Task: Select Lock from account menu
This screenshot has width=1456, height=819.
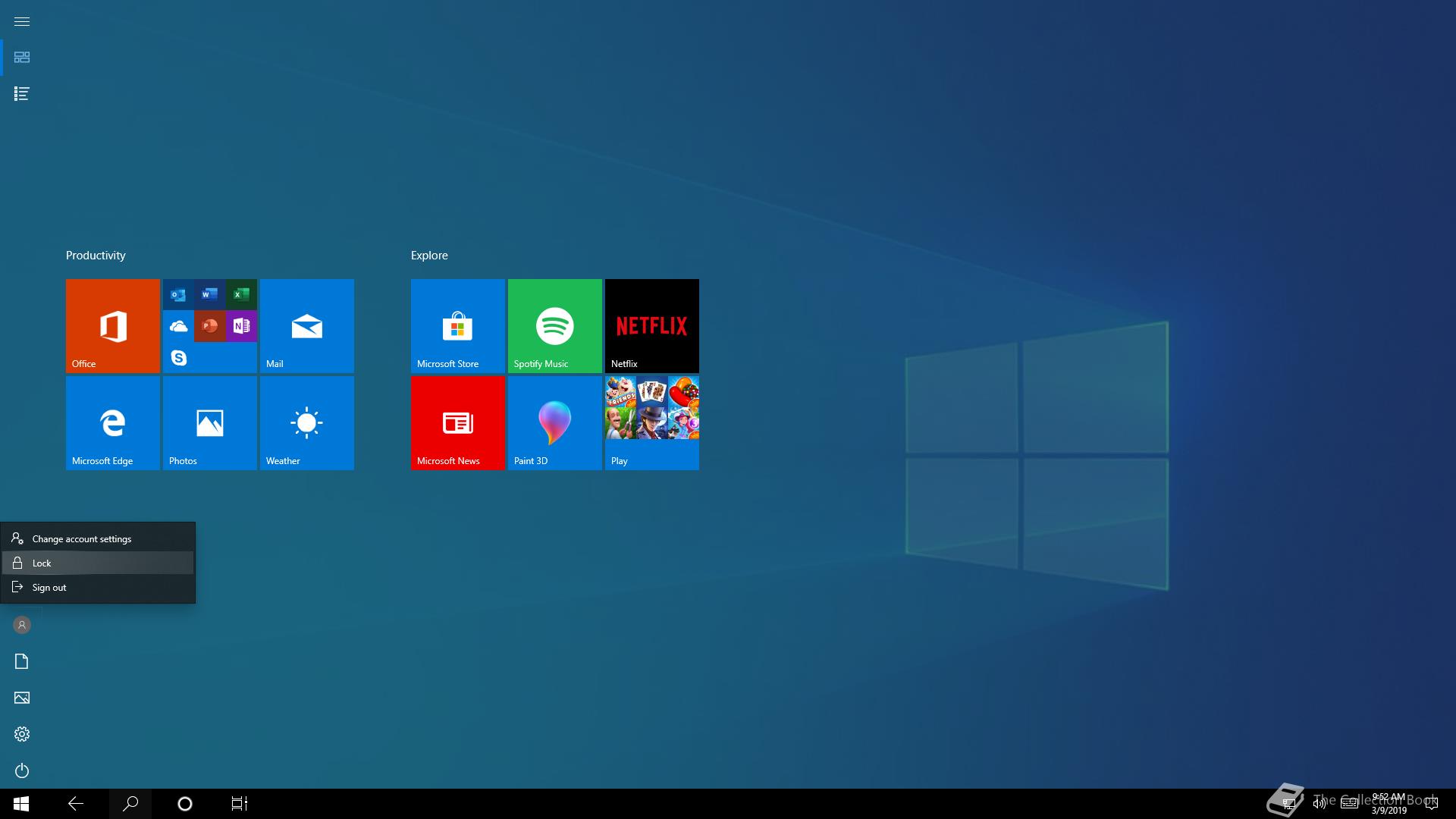Action: [98, 563]
